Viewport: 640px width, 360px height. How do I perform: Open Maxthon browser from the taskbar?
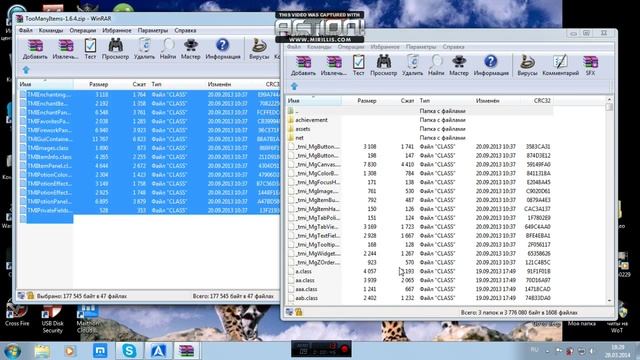pyautogui.click(x=100, y=351)
